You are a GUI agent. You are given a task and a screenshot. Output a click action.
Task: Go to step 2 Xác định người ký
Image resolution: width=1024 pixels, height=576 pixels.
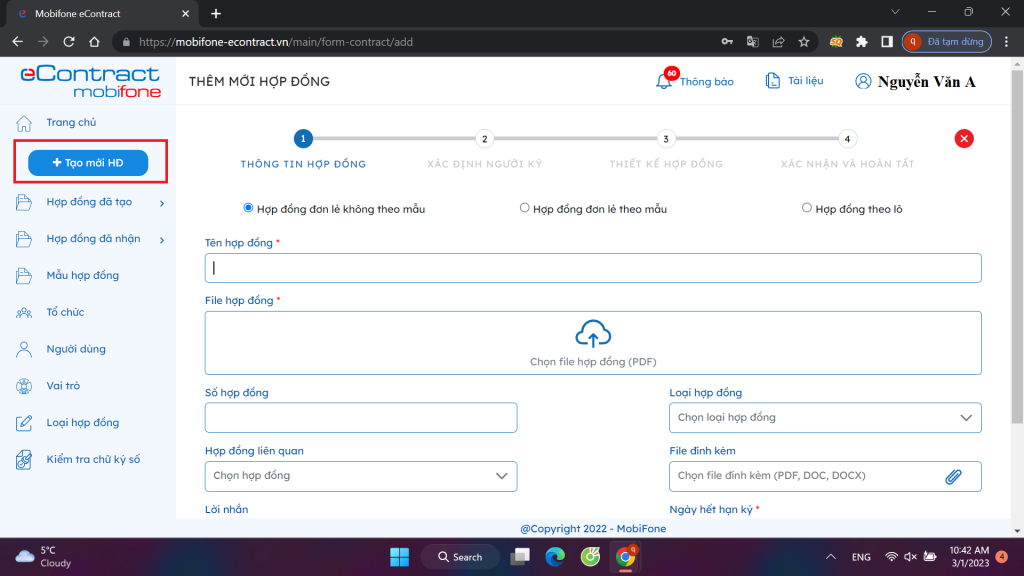484,139
